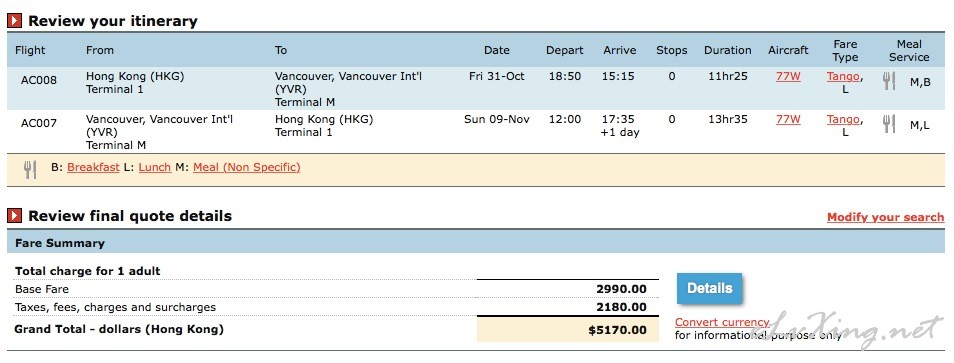Click the meal fork icon for flight AC007

click(889, 124)
